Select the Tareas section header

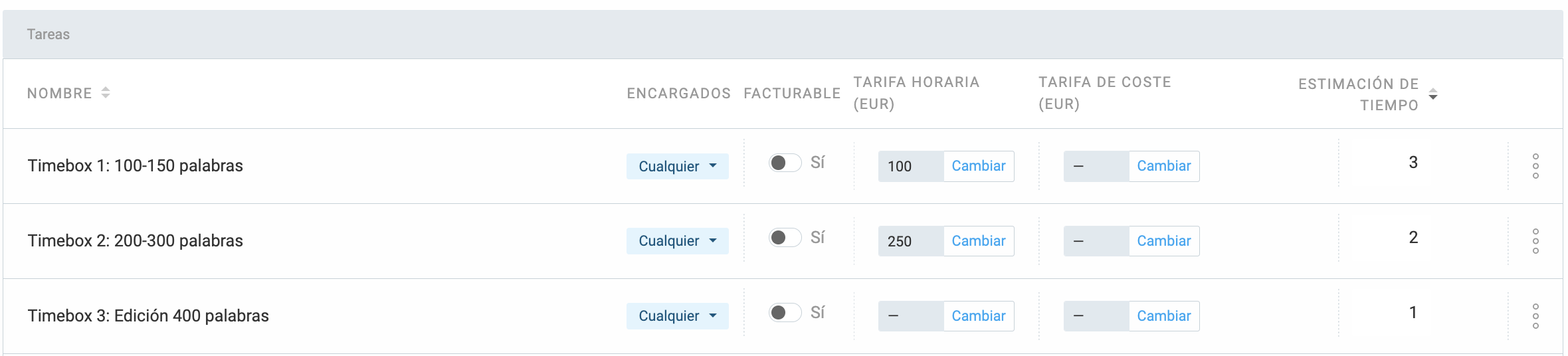point(783,35)
